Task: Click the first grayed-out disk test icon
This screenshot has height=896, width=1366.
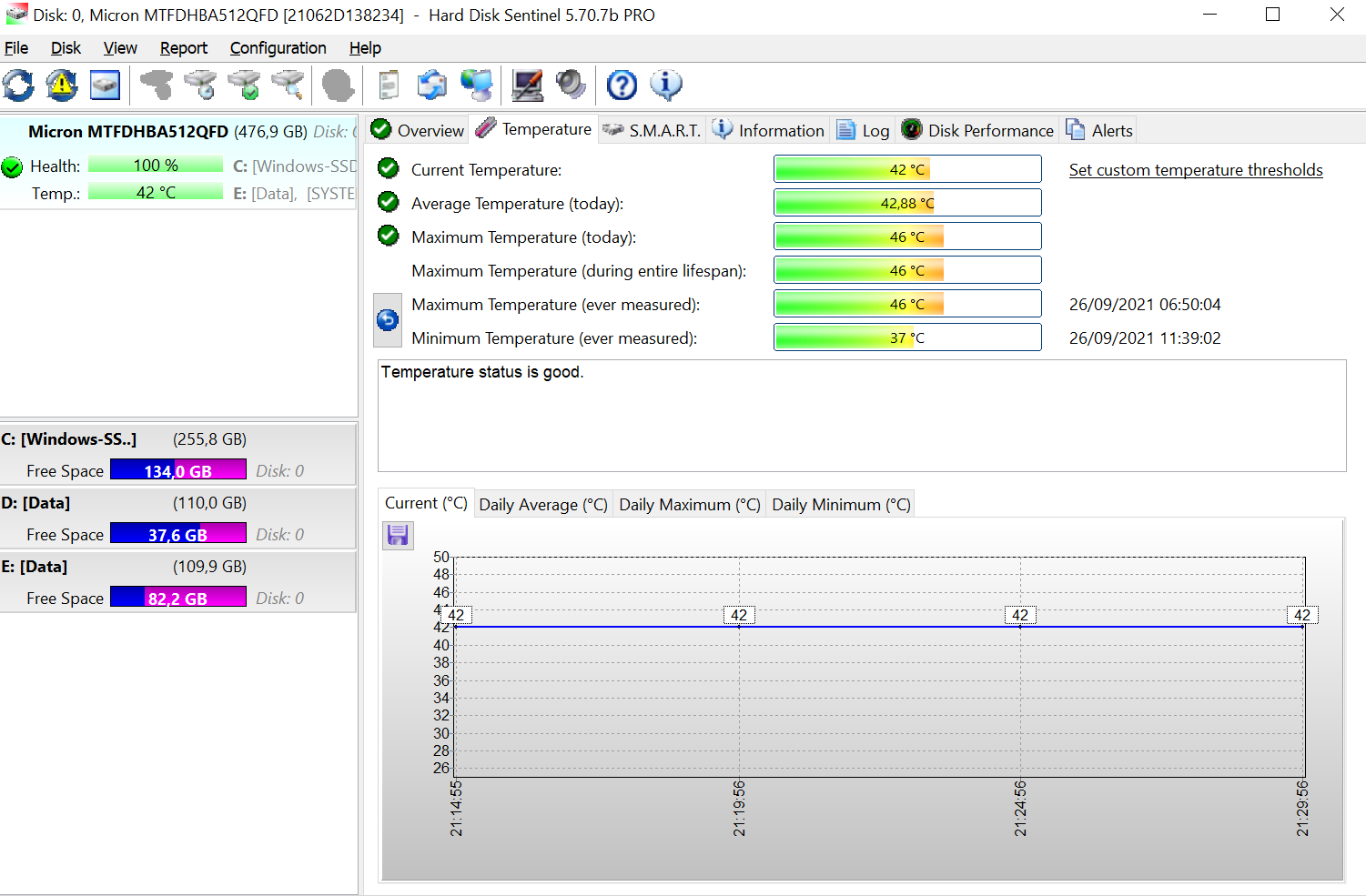Action: click(157, 86)
